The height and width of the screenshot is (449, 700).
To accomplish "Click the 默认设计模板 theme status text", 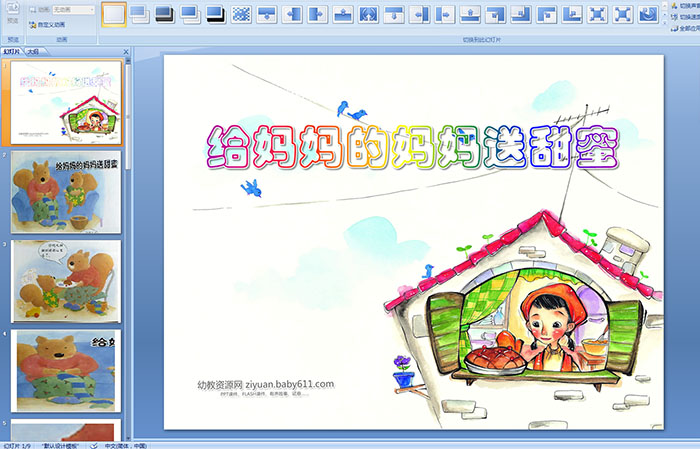I will [x=60, y=445].
